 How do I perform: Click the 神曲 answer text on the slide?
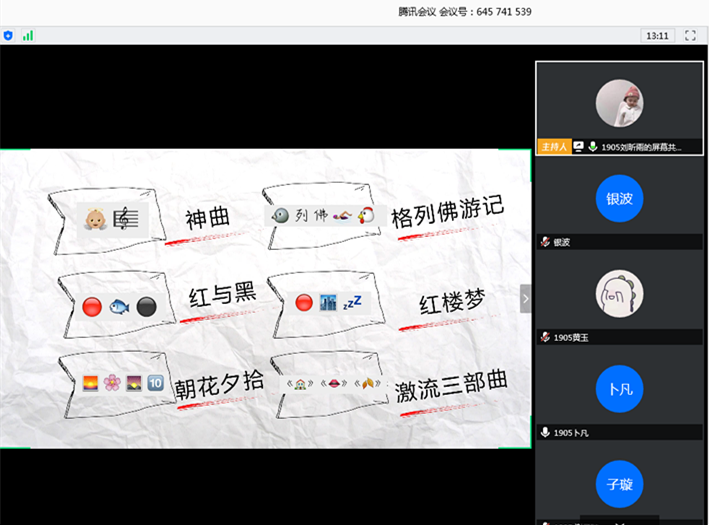208,217
